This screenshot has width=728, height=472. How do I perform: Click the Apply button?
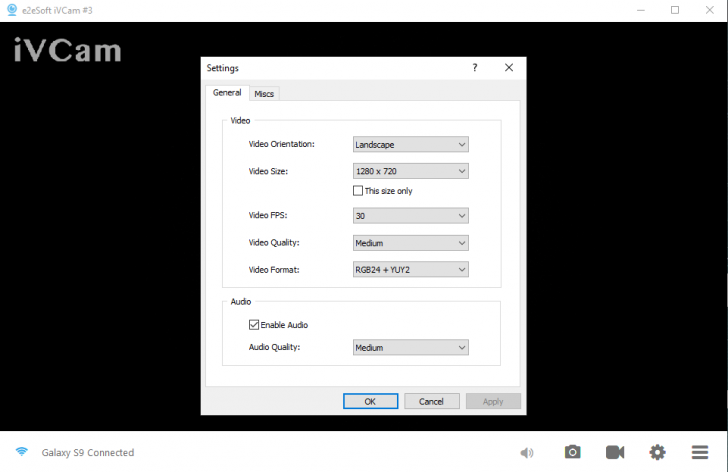pyautogui.click(x=493, y=401)
